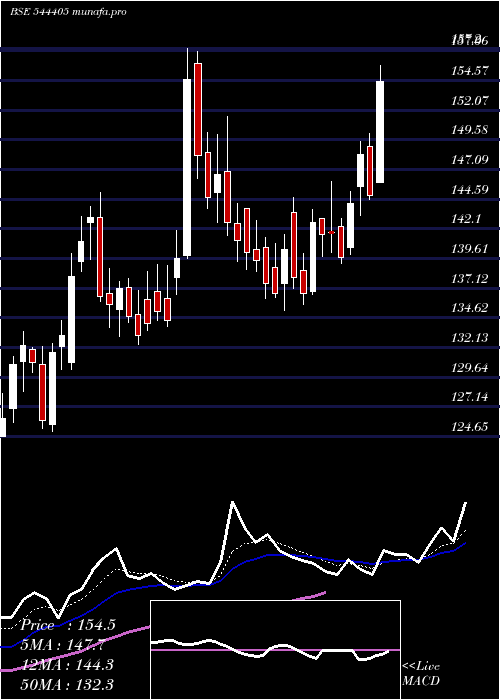Screen dimensions: 500x700
Task: Click the 152.07 price axis label
Action: point(470,100)
